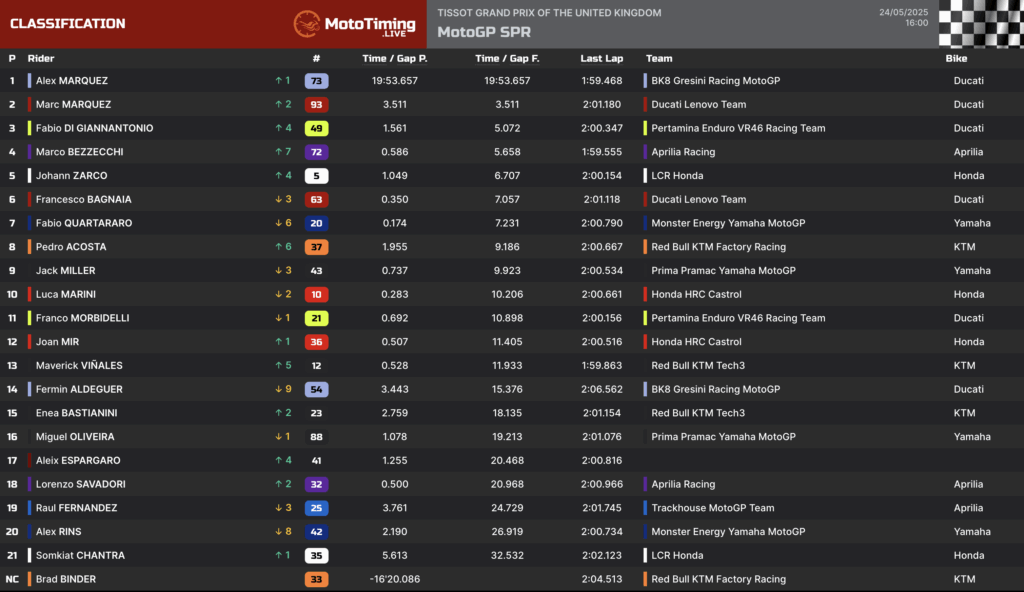The image size is (1024, 592).
Task: Select rider number badge 35
Action: [316, 555]
